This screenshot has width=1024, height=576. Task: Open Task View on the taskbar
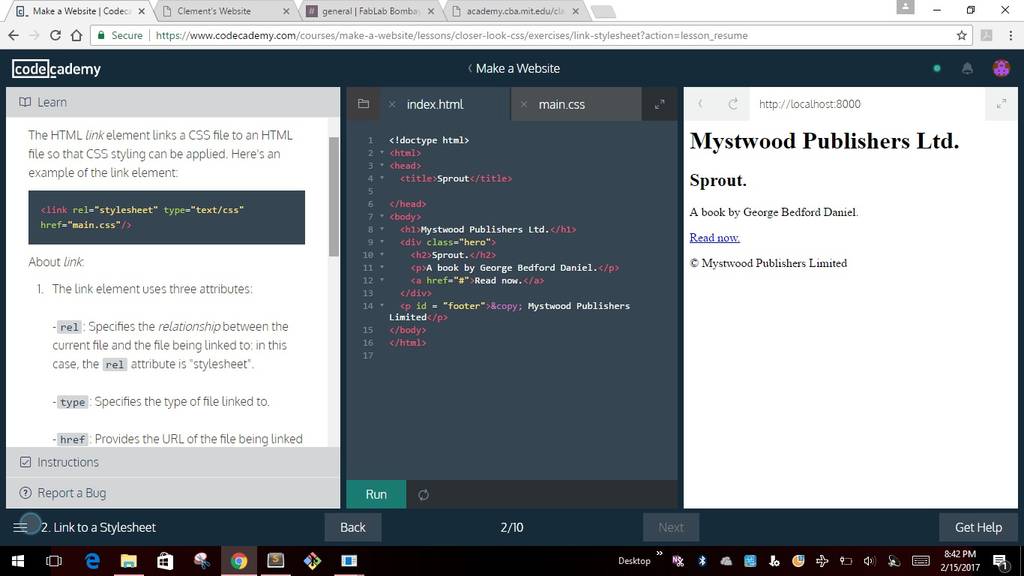click(54, 560)
